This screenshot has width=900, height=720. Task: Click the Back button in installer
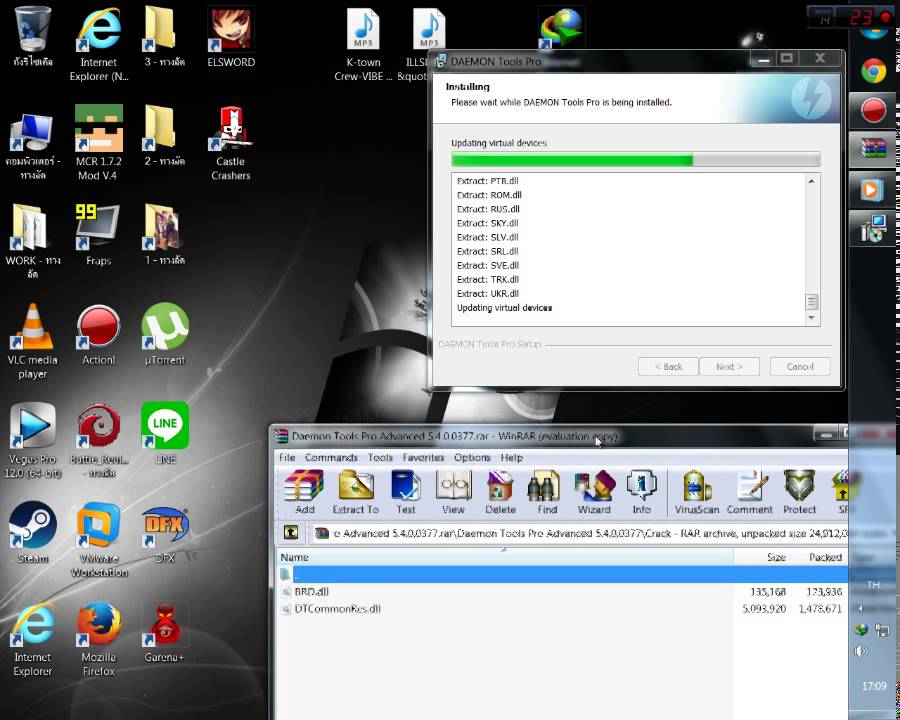[668, 366]
